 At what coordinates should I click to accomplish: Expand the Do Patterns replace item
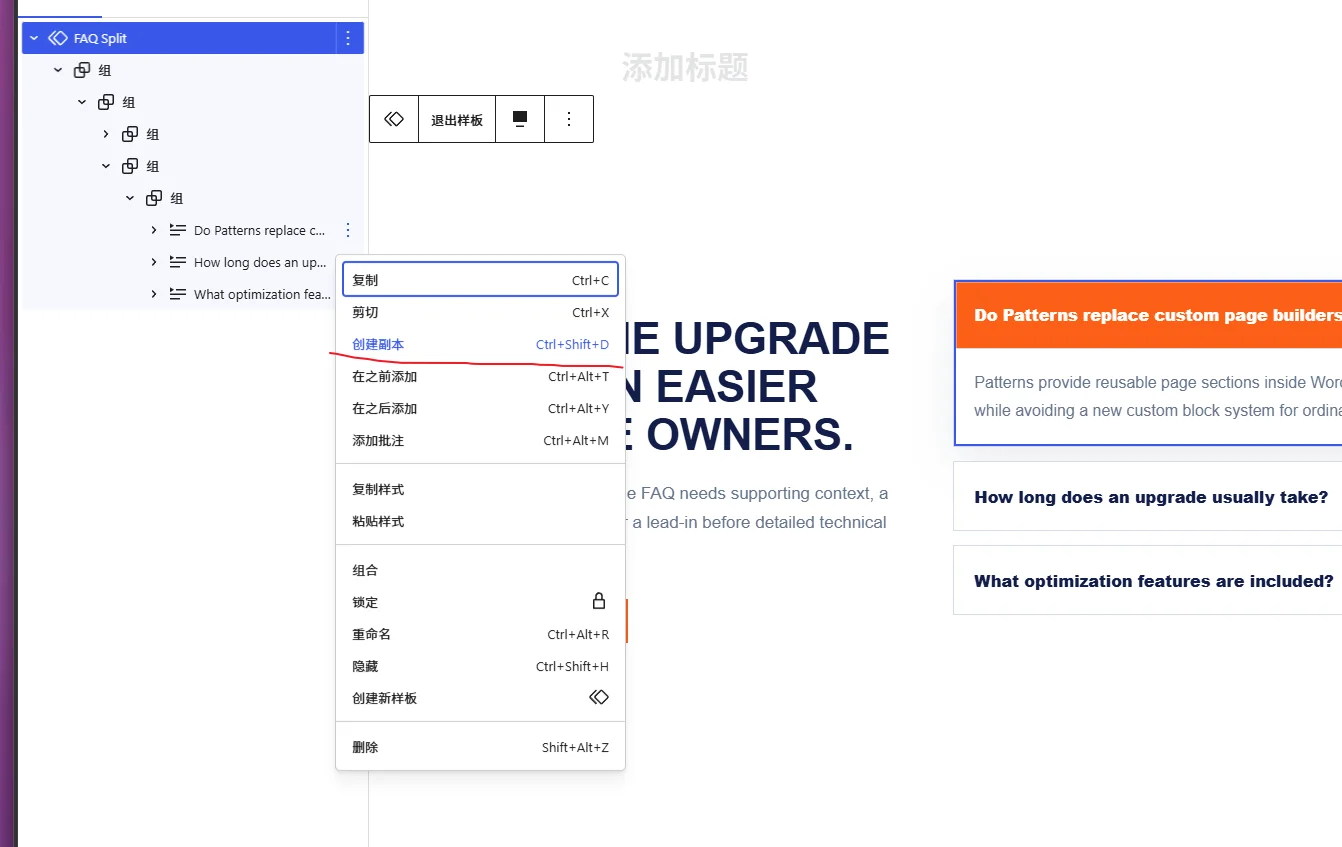click(x=154, y=230)
